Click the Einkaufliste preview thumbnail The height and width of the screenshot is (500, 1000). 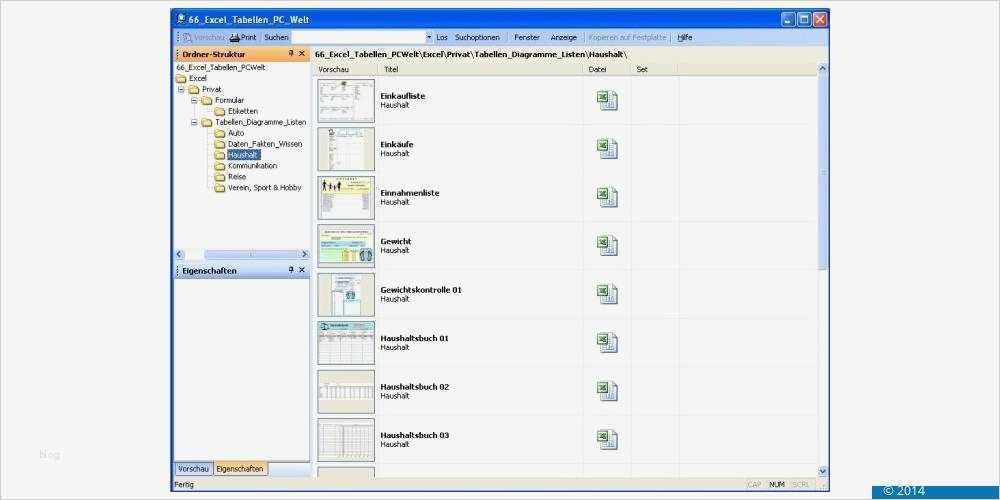[x=346, y=101]
